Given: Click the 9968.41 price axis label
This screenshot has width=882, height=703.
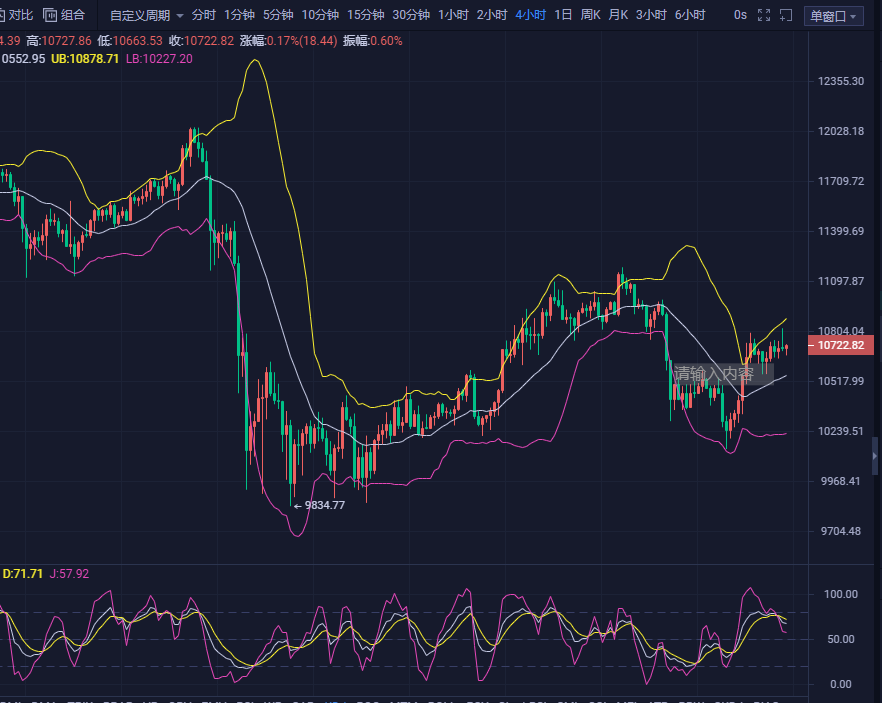Looking at the screenshot, I should [841, 481].
